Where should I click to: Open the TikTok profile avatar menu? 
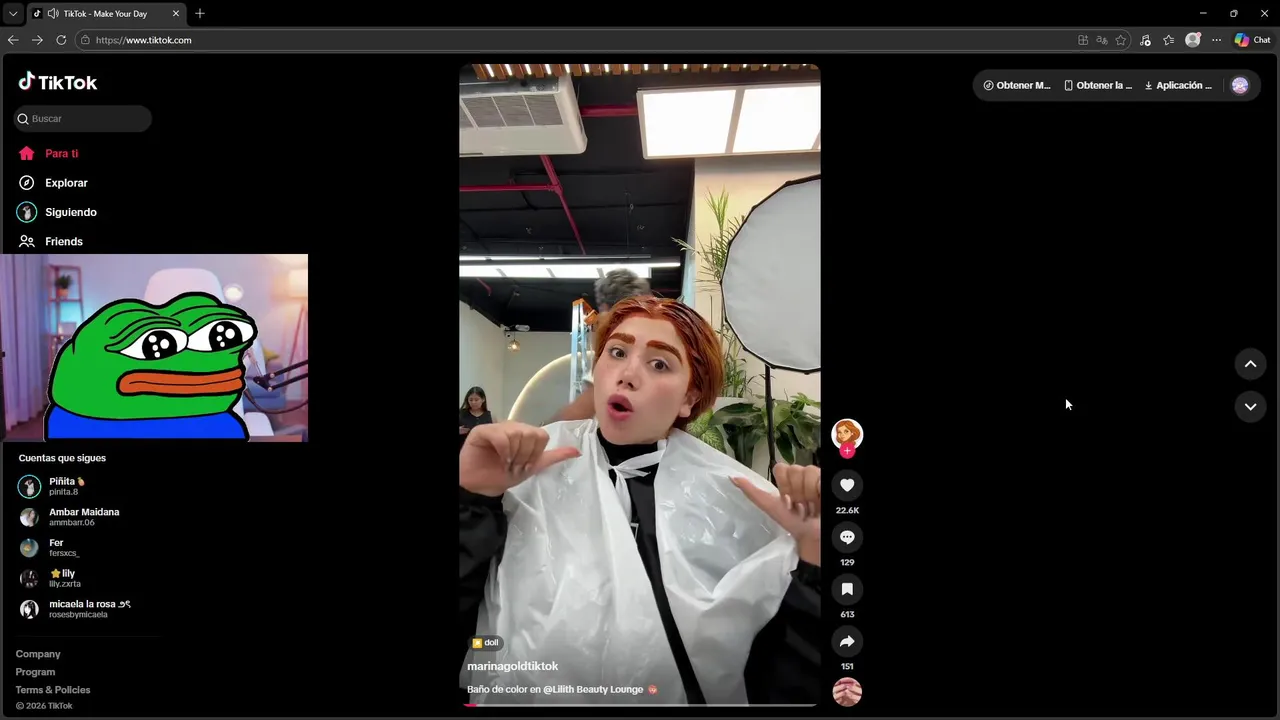coord(1240,85)
